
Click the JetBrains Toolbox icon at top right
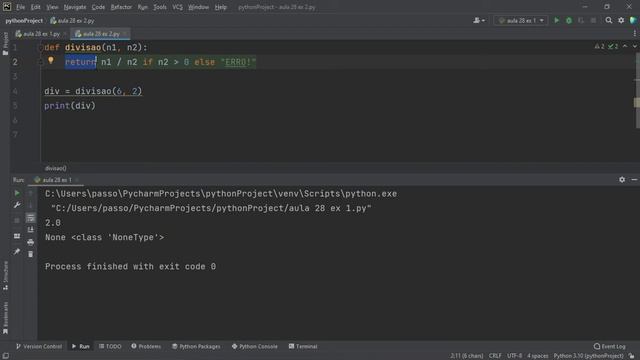click(633, 20)
